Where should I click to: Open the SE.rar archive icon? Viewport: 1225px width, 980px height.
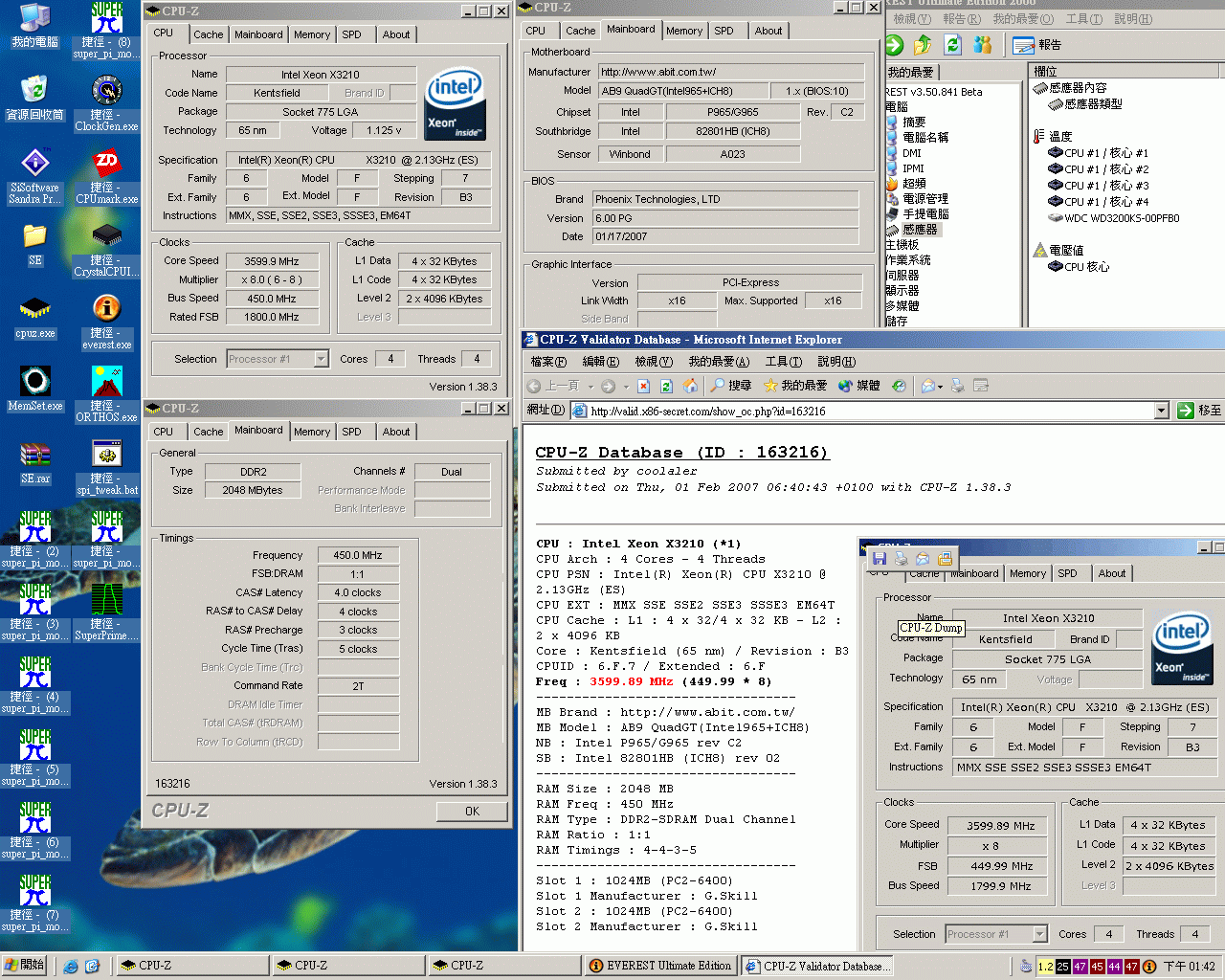click(x=34, y=462)
